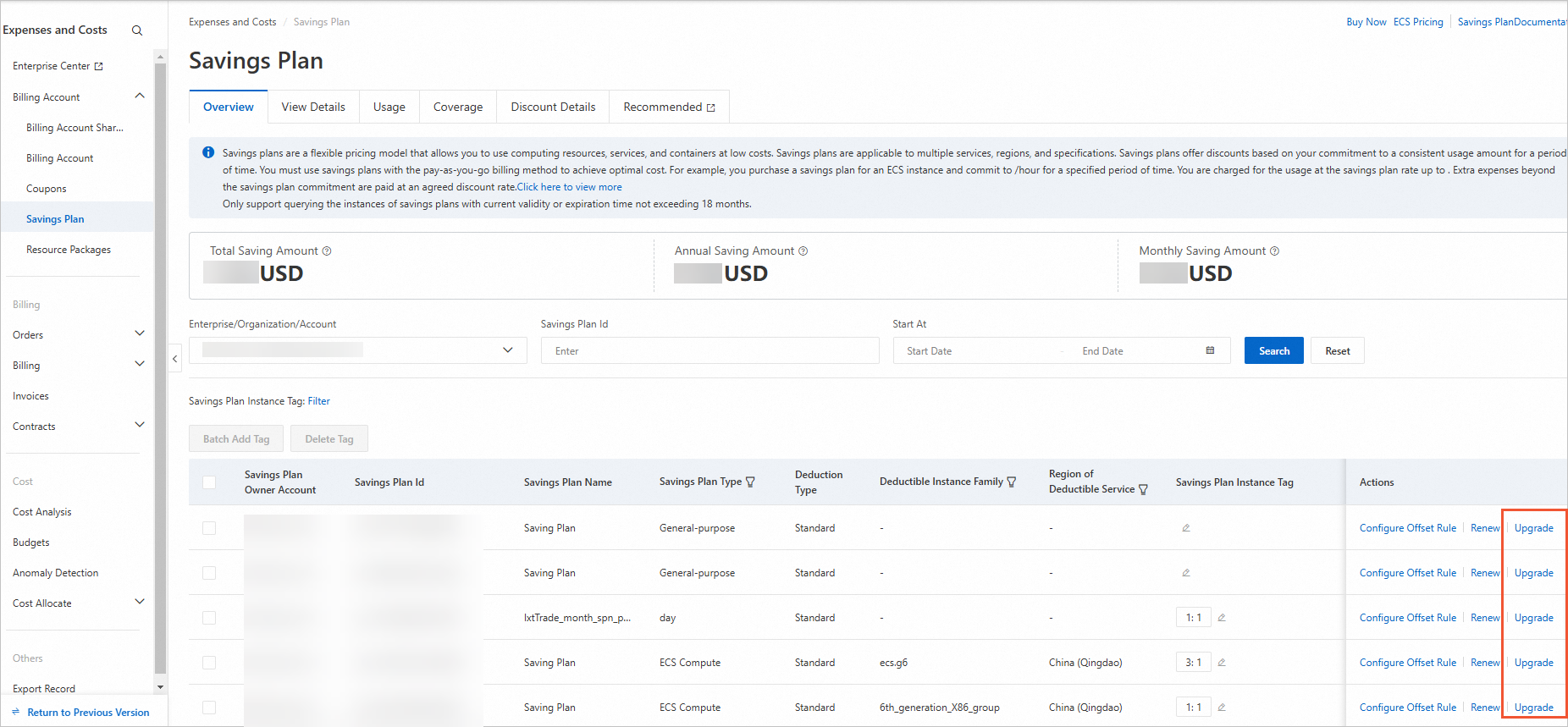Open the Coverage tab
1568x727 pixels.
tap(458, 107)
